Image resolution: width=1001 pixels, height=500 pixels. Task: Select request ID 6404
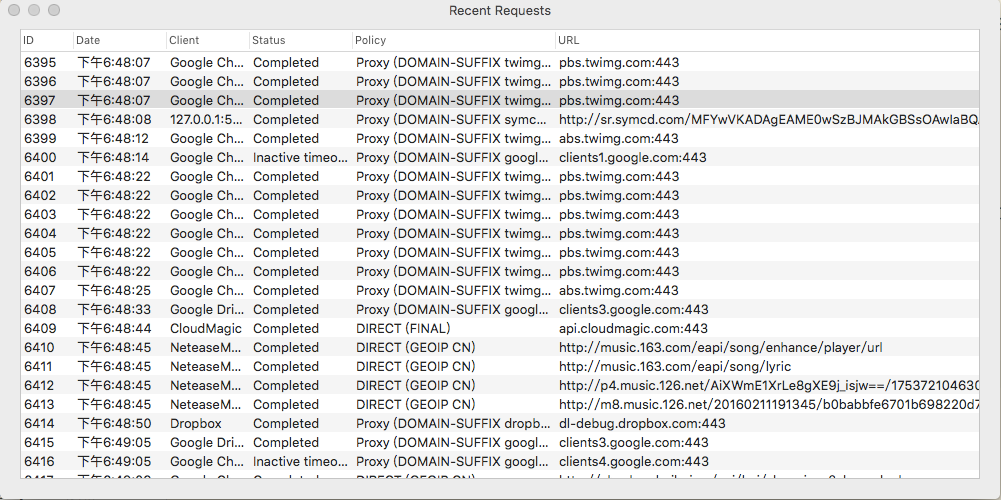tap(40, 234)
